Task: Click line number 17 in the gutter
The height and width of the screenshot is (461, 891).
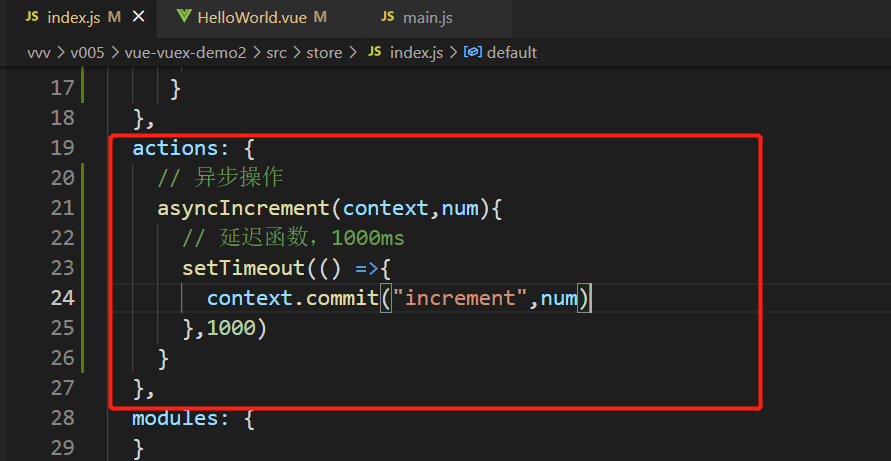Action: [63, 88]
